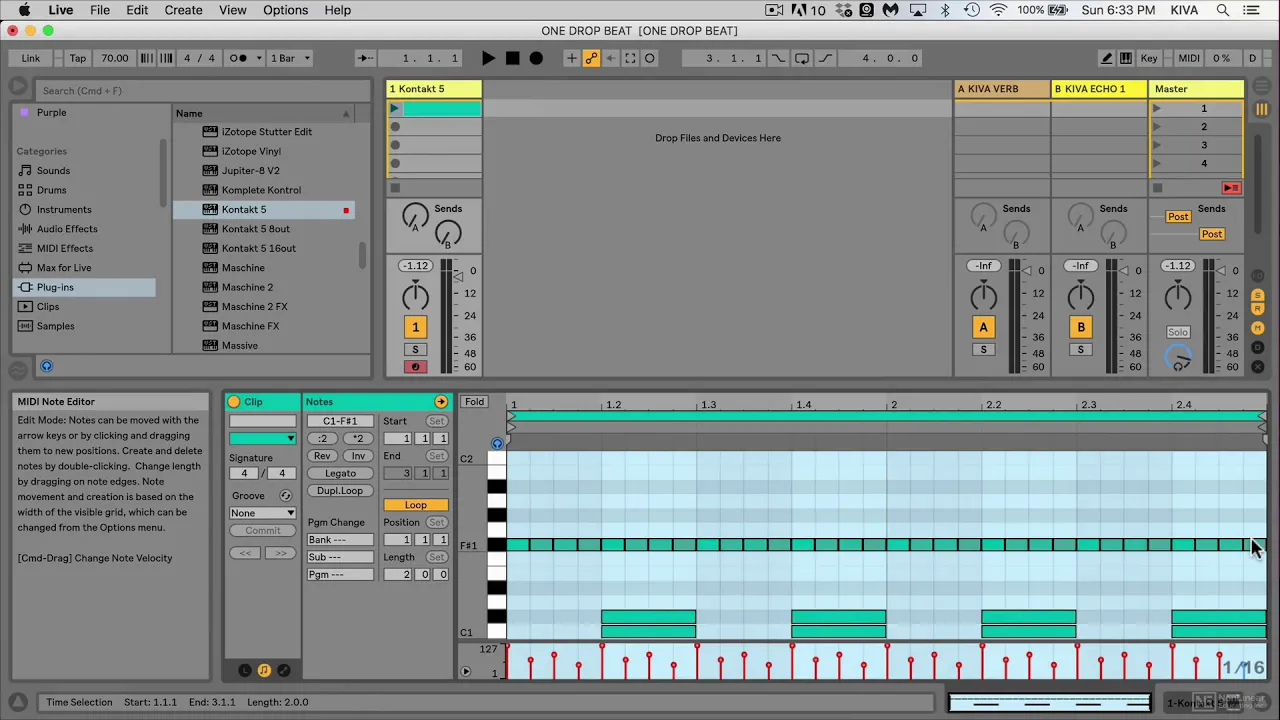Viewport: 1280px width, 720px height.
Task: Start playback with the Play button
Action: tap(488, 58)
